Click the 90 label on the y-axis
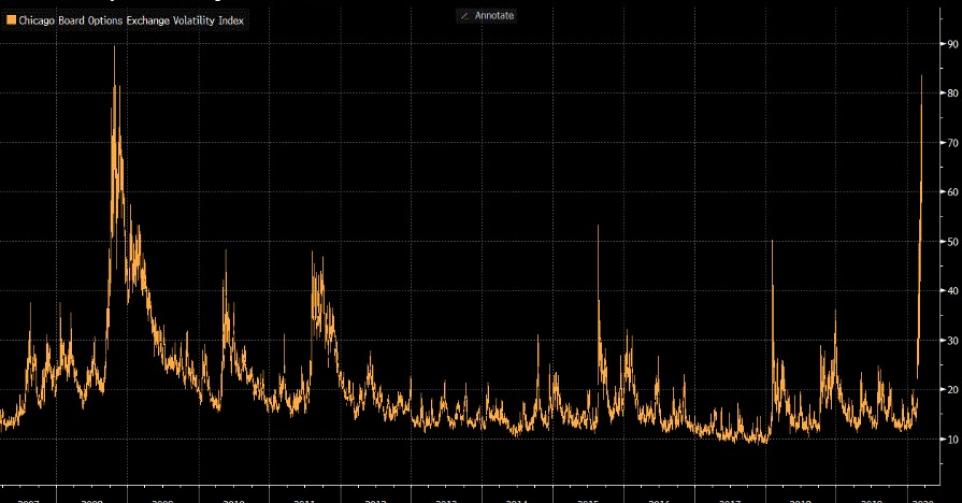 point(952,44)
